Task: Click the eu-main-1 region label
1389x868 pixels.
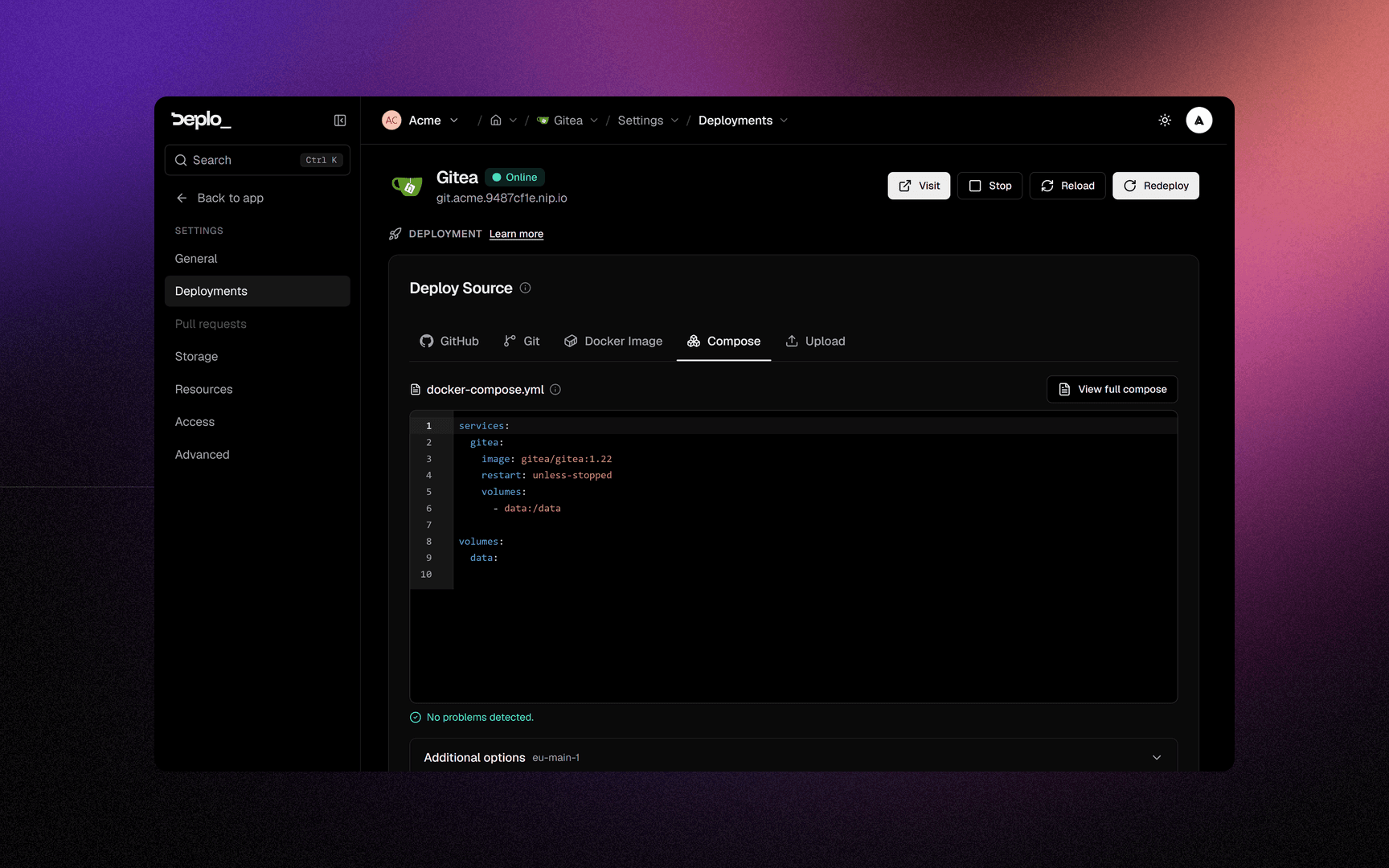Action: (555, 758)
